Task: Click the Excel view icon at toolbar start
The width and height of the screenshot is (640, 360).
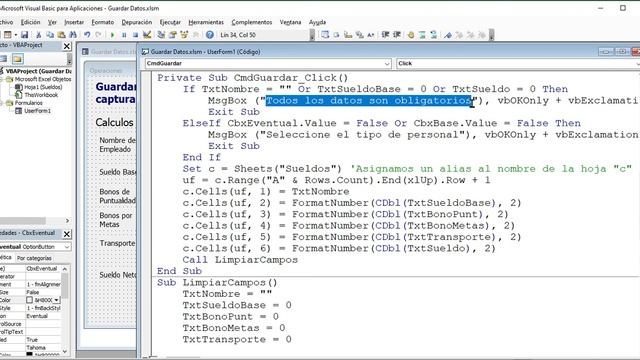Action: pos(7,35)
